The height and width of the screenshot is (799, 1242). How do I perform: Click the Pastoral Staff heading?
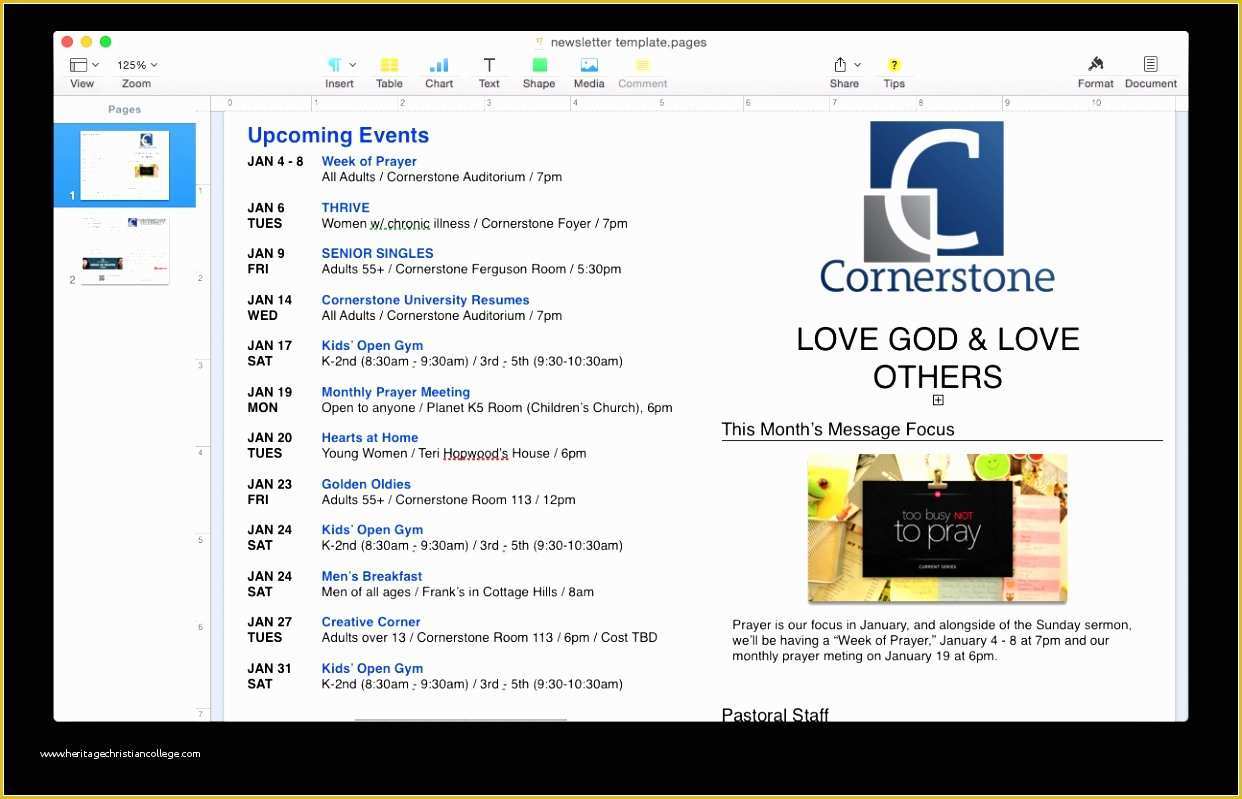click(775, 714)
